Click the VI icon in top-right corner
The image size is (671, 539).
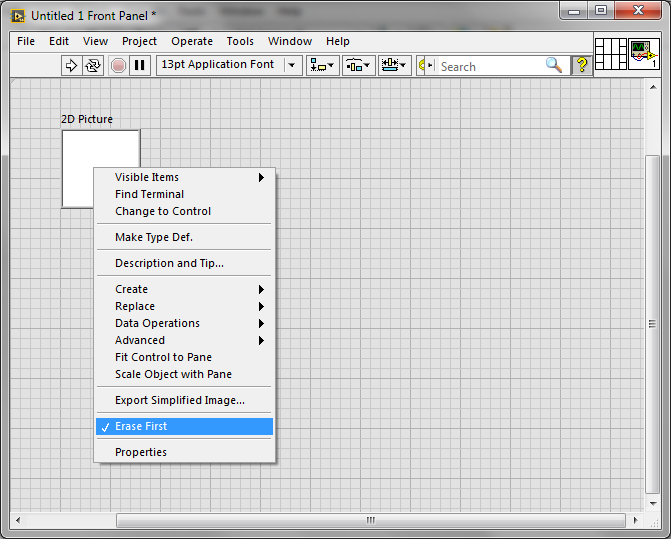click(644, 54)
